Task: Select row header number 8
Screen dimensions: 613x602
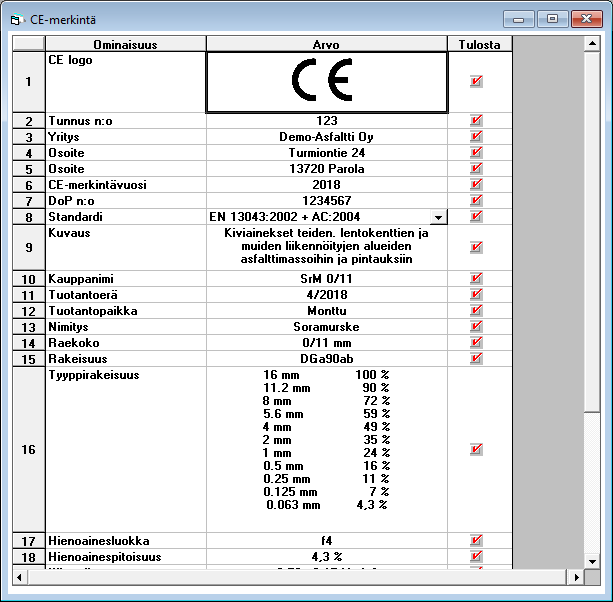Action: point(29,217)
